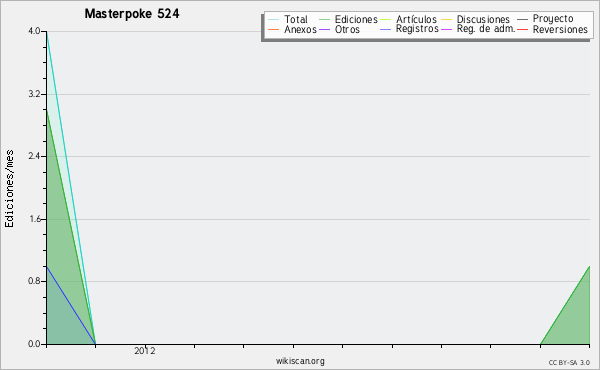
Task: Click the 2.4 y-axis tick label
Action: tap(34, 156)
